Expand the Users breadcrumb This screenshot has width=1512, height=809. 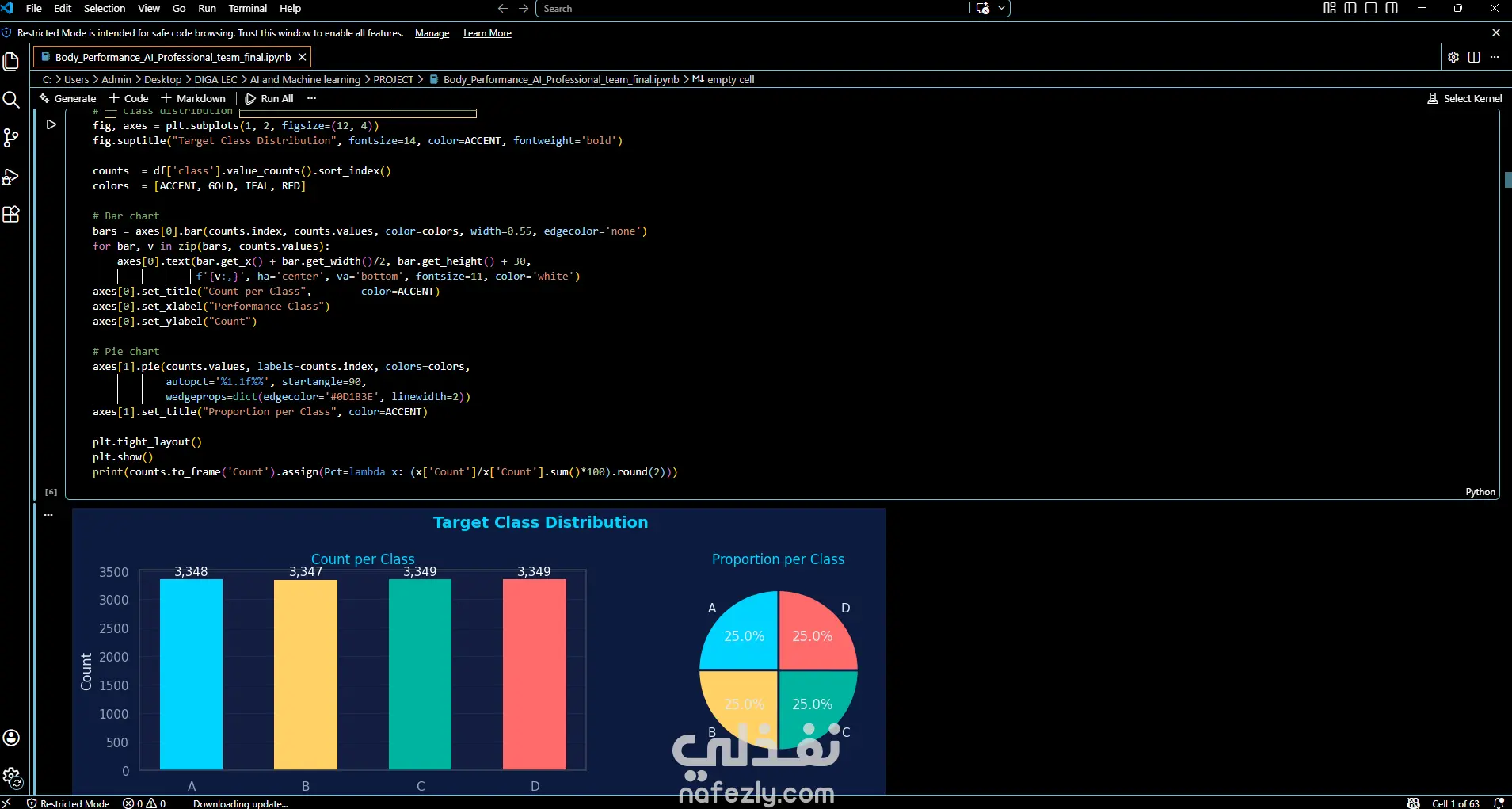point(77,79)
